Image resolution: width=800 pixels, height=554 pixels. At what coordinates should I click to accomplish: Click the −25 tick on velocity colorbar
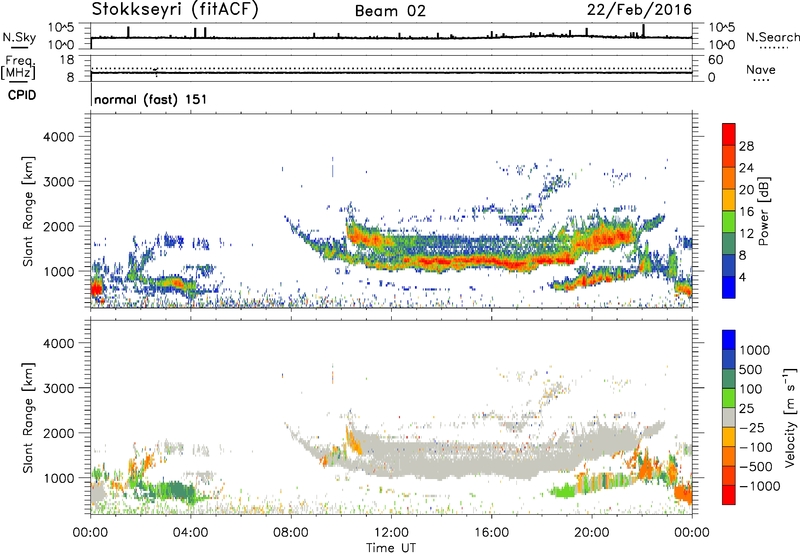(x=751, y=428)
